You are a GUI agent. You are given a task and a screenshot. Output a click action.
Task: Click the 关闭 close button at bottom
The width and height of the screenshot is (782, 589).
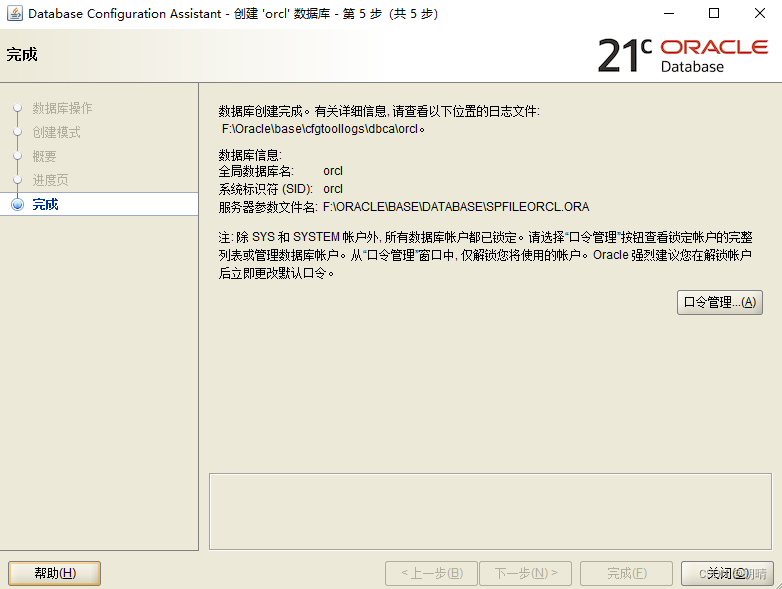pos(727,574)
